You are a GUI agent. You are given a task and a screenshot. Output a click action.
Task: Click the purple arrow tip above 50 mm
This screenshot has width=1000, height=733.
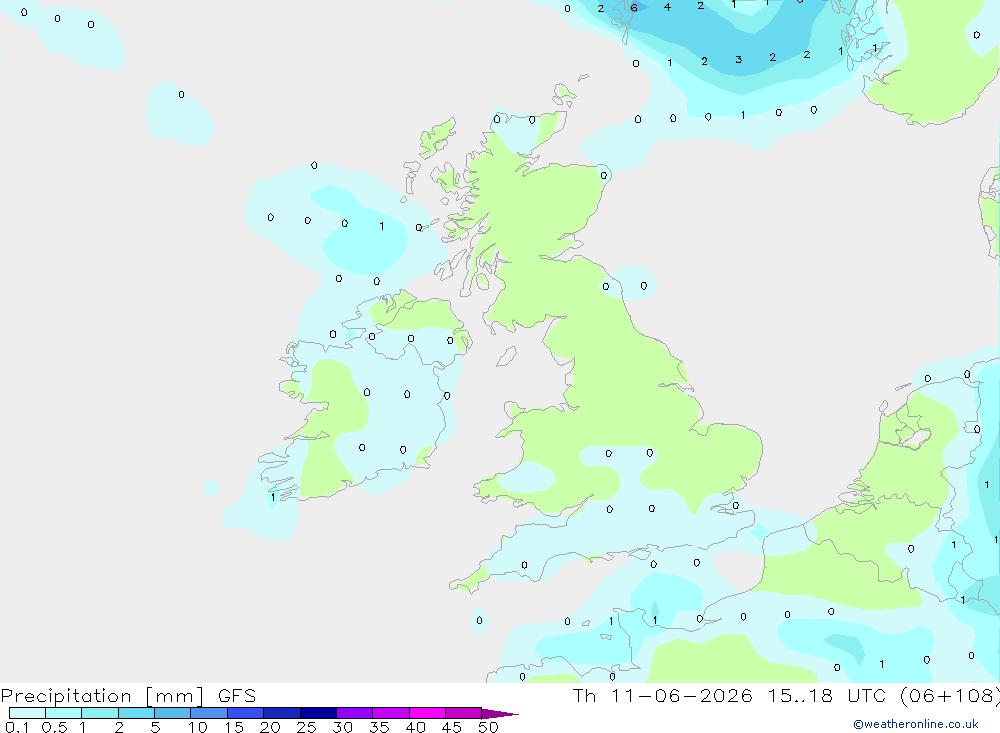pyautogui.click(x=500, y=714)
